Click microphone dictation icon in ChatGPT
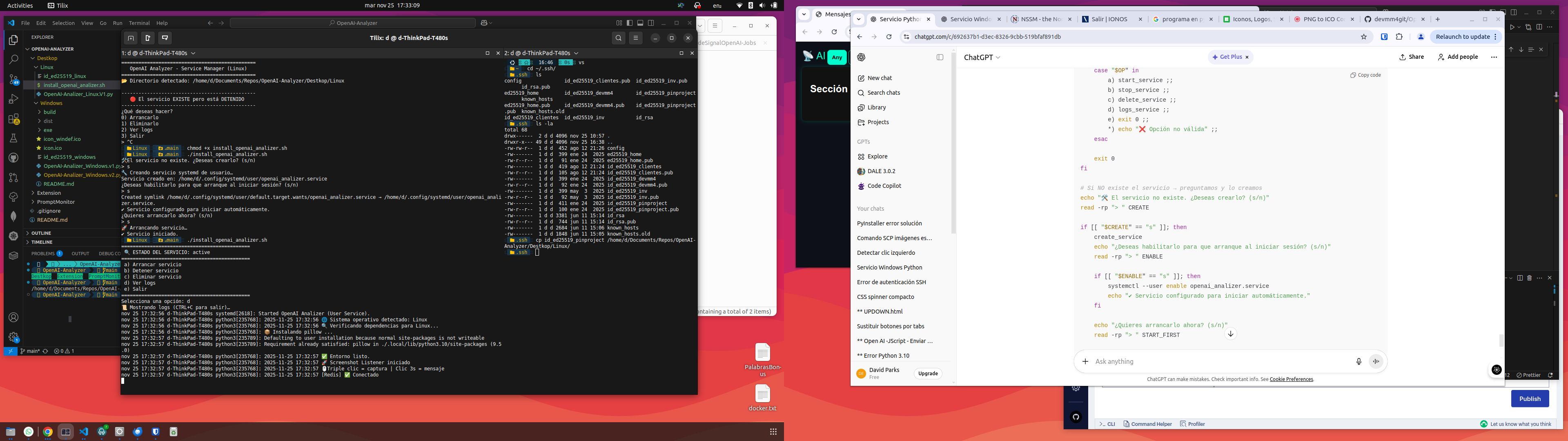1568x441 pixels. [x=1359, y=361]
